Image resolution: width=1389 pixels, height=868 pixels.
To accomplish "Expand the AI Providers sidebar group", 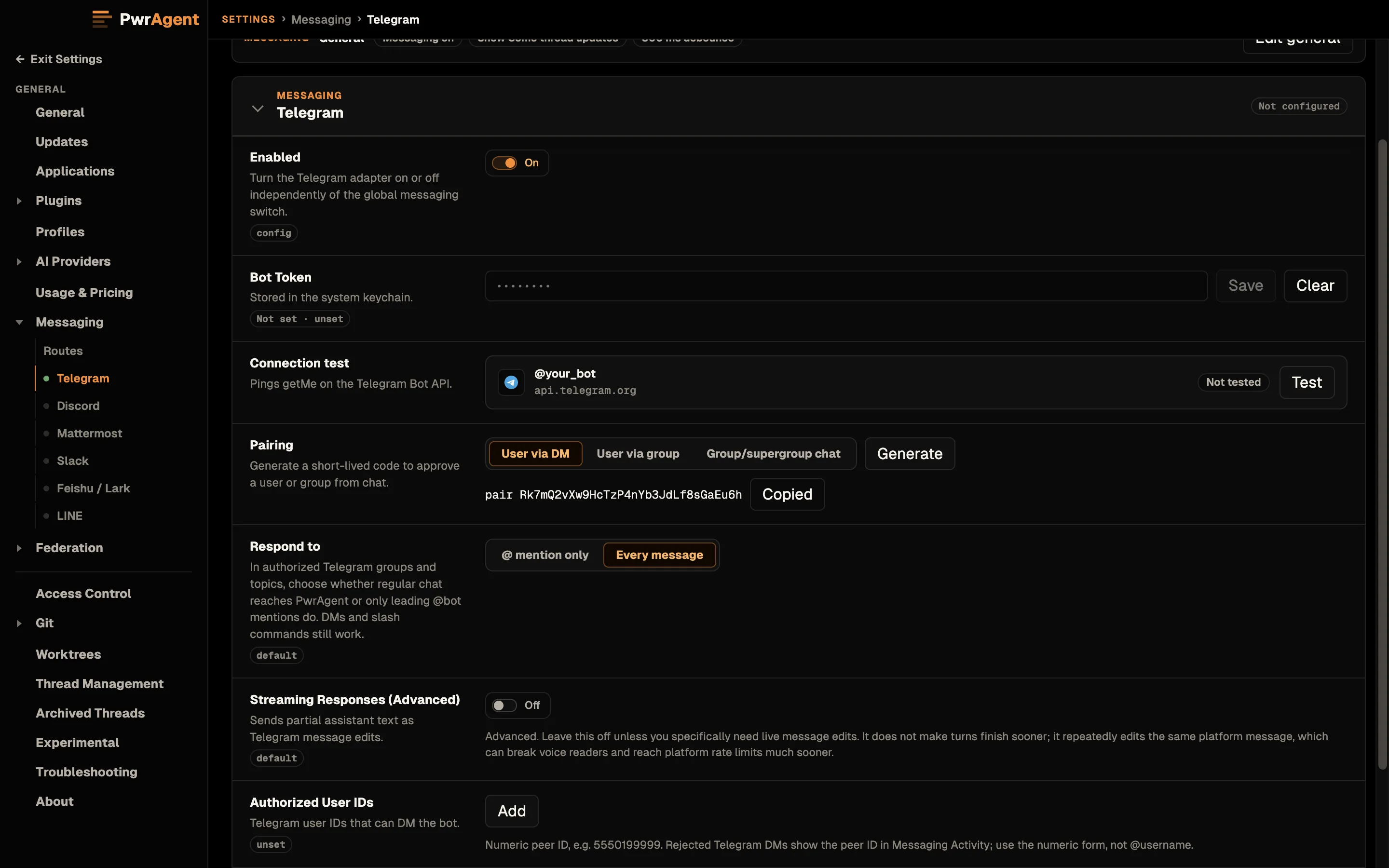I will point(19,262).
